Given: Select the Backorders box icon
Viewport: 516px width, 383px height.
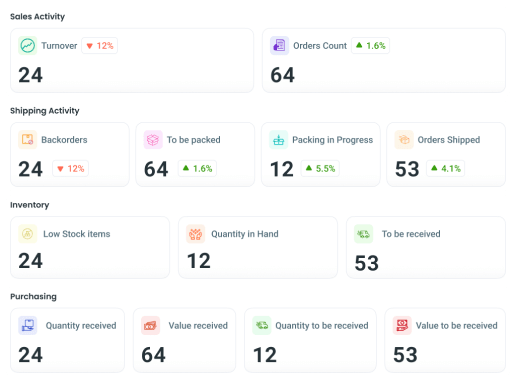Looking at the screenshot, I should [x=28, y=140].
